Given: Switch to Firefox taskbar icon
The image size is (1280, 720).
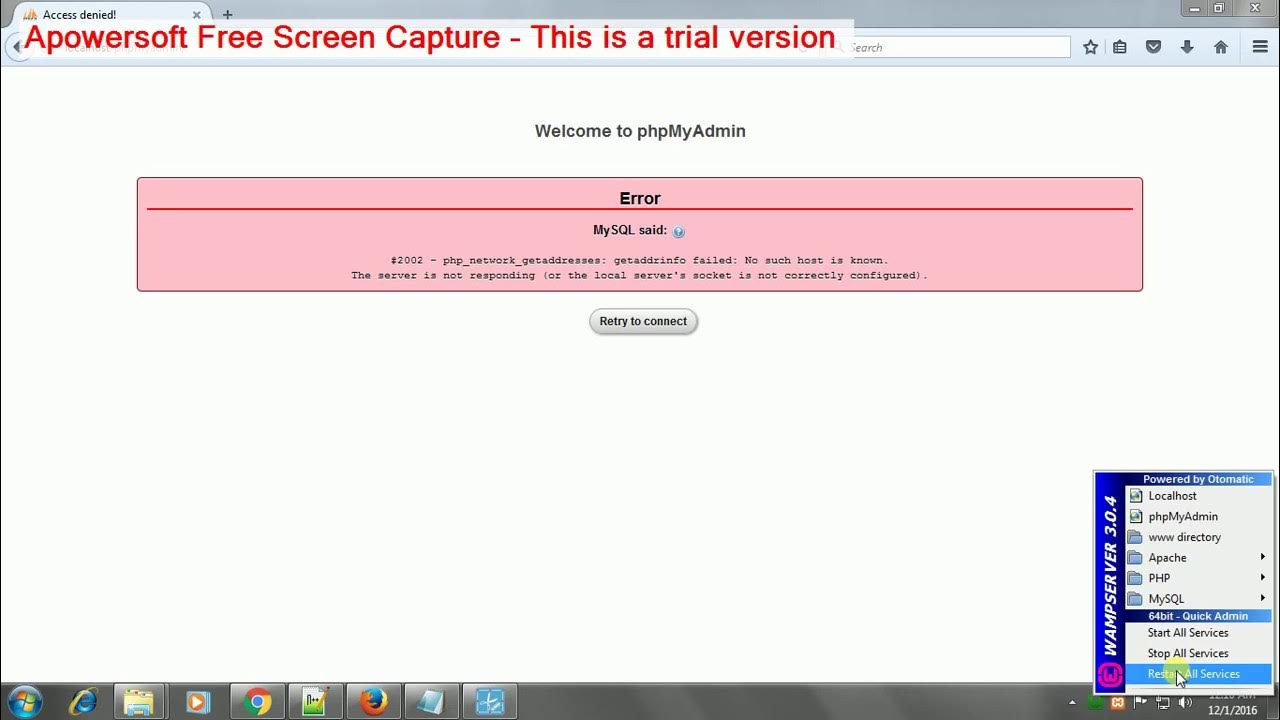Looking at the screenshot, I should pyautogui.click(x=373, y=702).
